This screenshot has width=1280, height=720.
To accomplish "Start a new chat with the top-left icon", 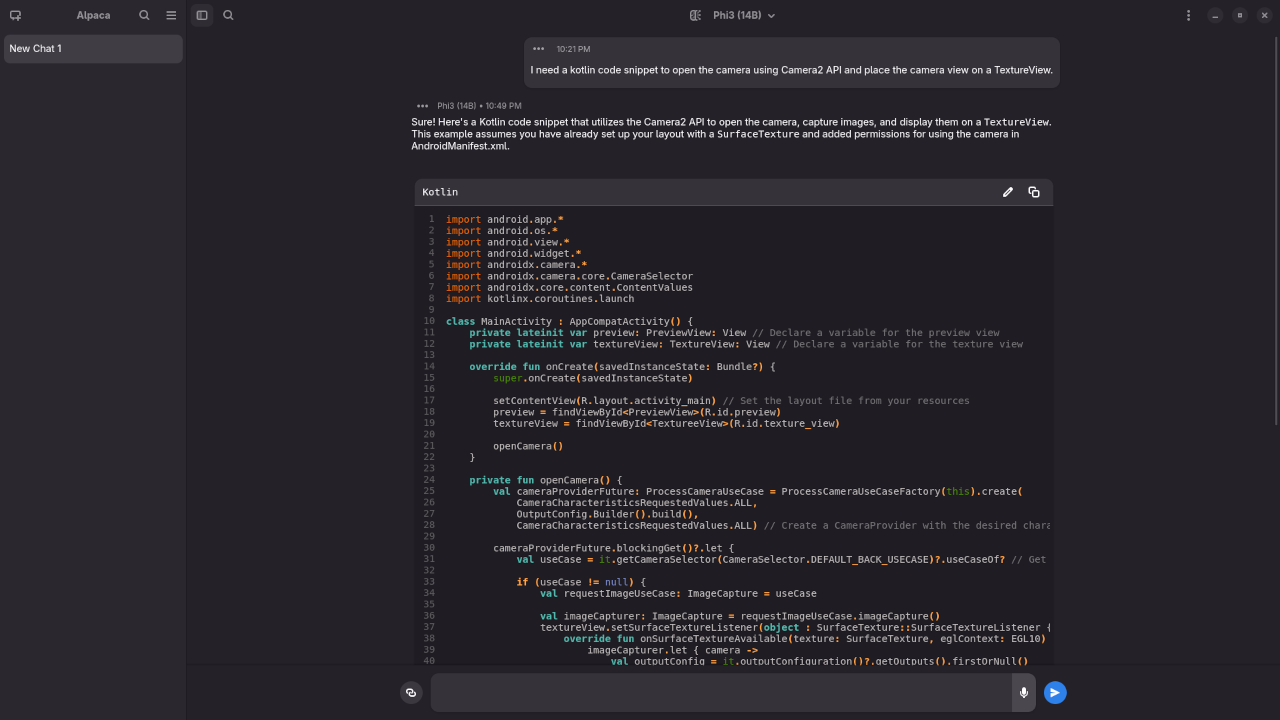I will [x=15, y=15].
